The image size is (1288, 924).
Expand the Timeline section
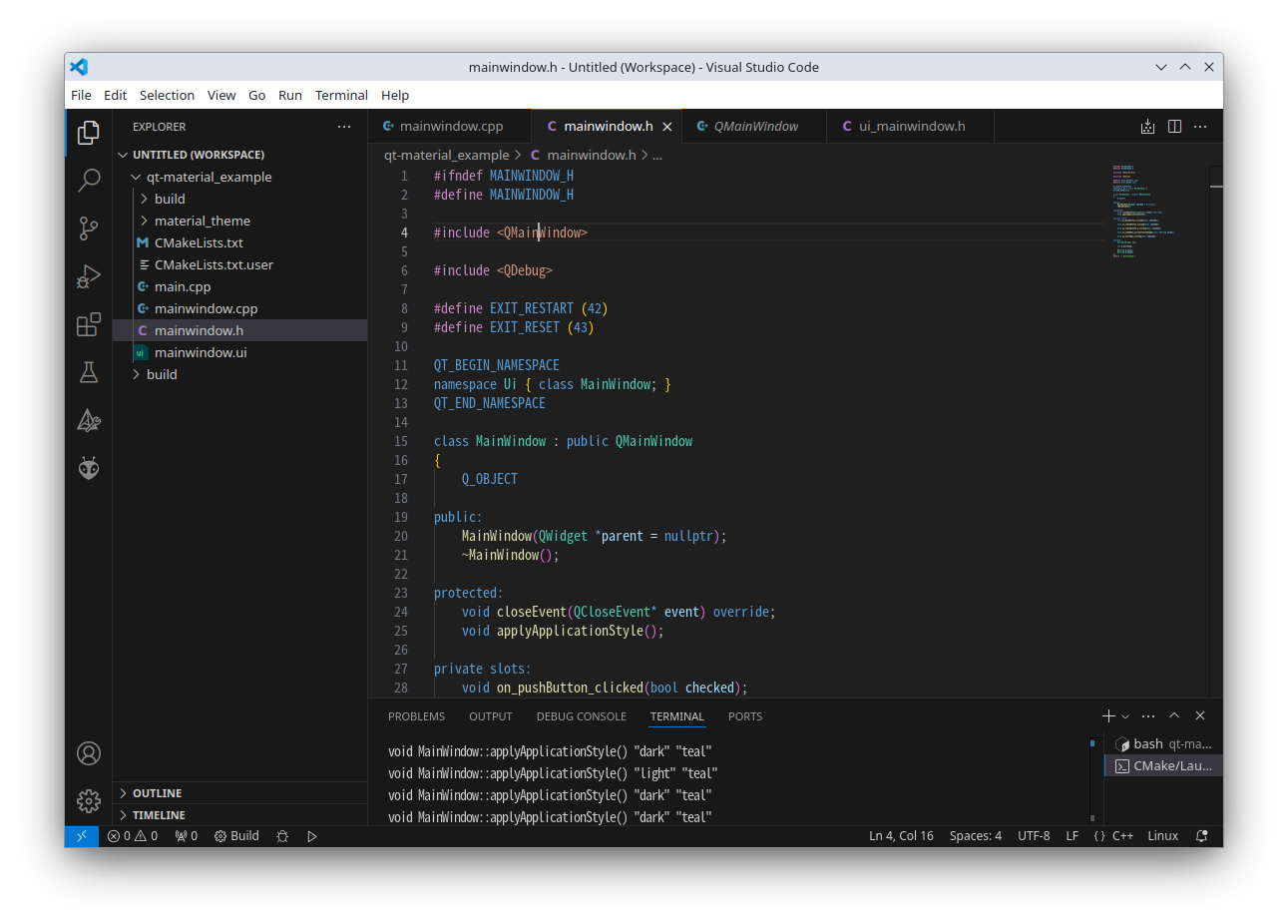(240, 815)
